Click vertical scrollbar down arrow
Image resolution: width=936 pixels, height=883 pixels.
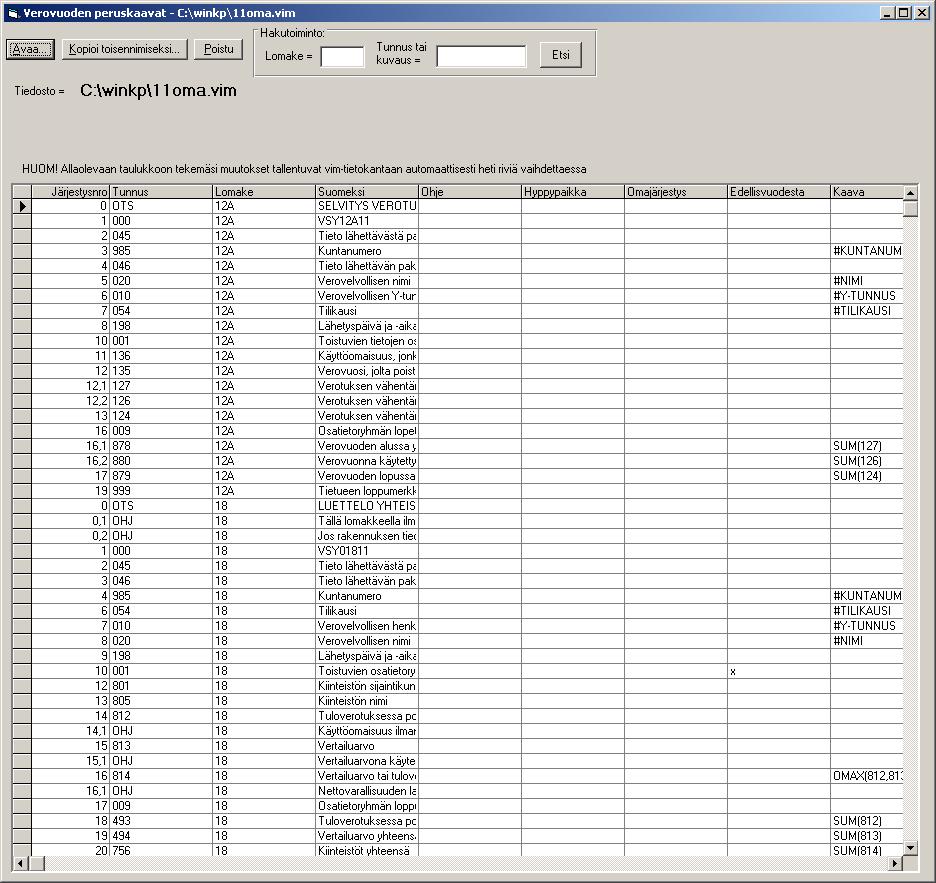[910, 848]
